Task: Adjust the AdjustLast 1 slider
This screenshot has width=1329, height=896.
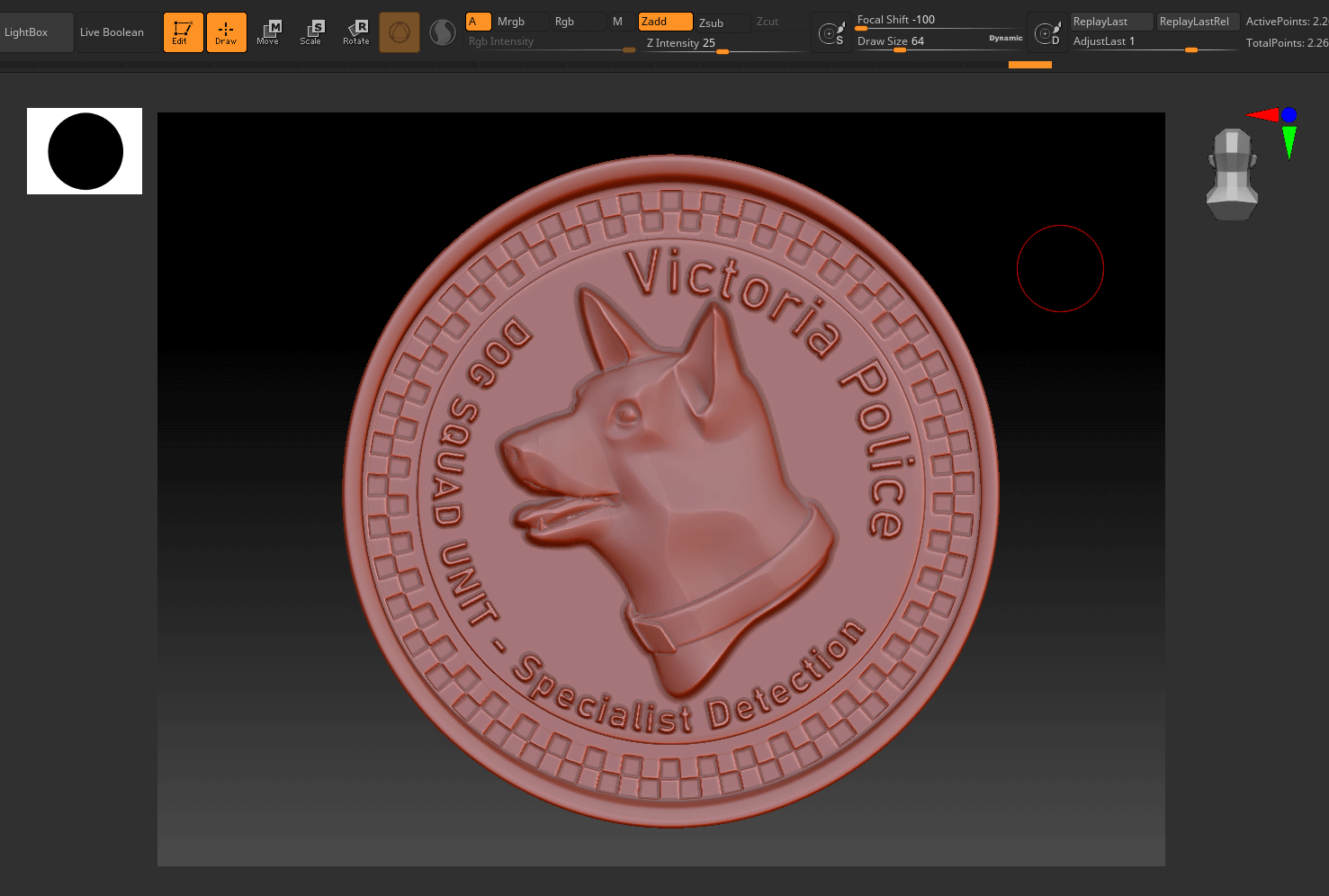Action: (1155, 42)
